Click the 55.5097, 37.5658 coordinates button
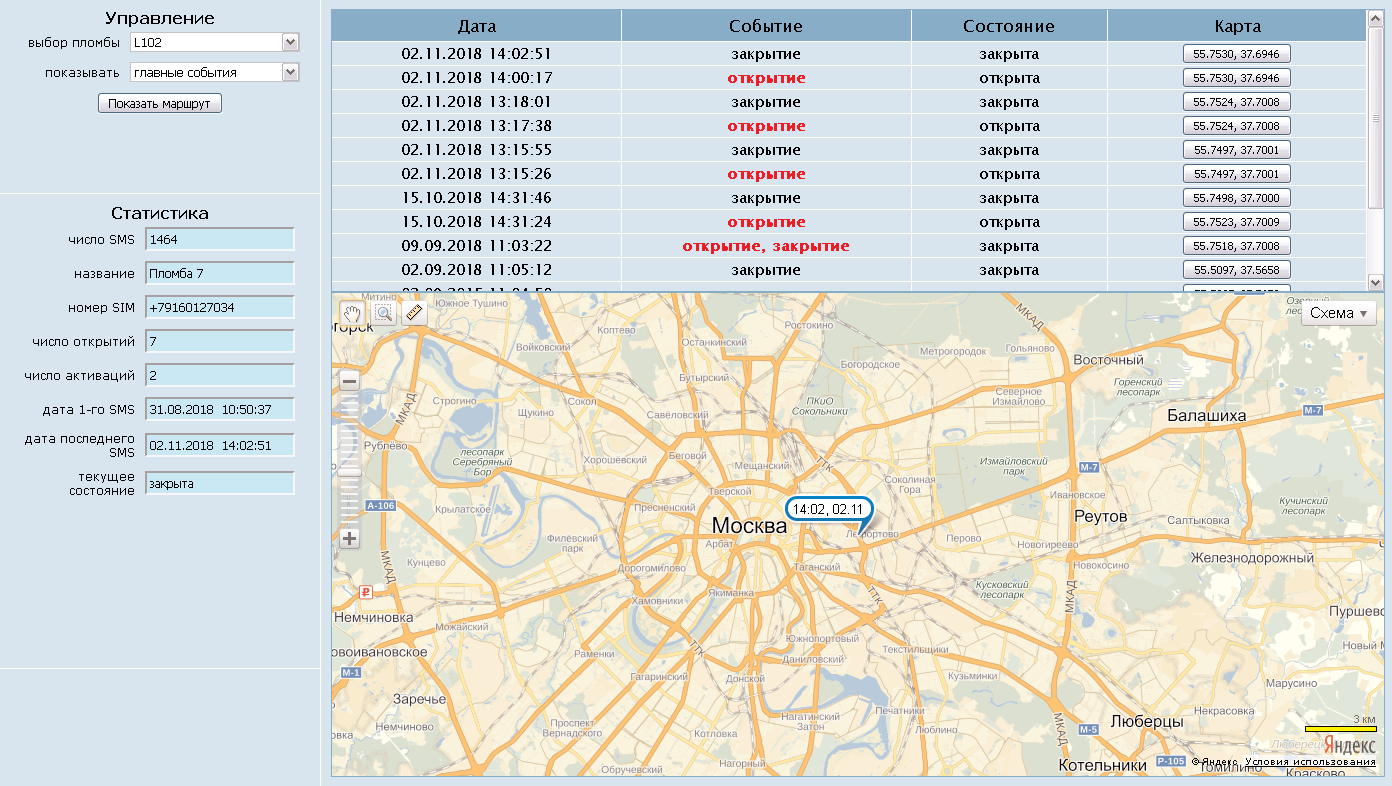Image resolution: width=1392 pixels, height=786 pixels. pos(1236,270)
